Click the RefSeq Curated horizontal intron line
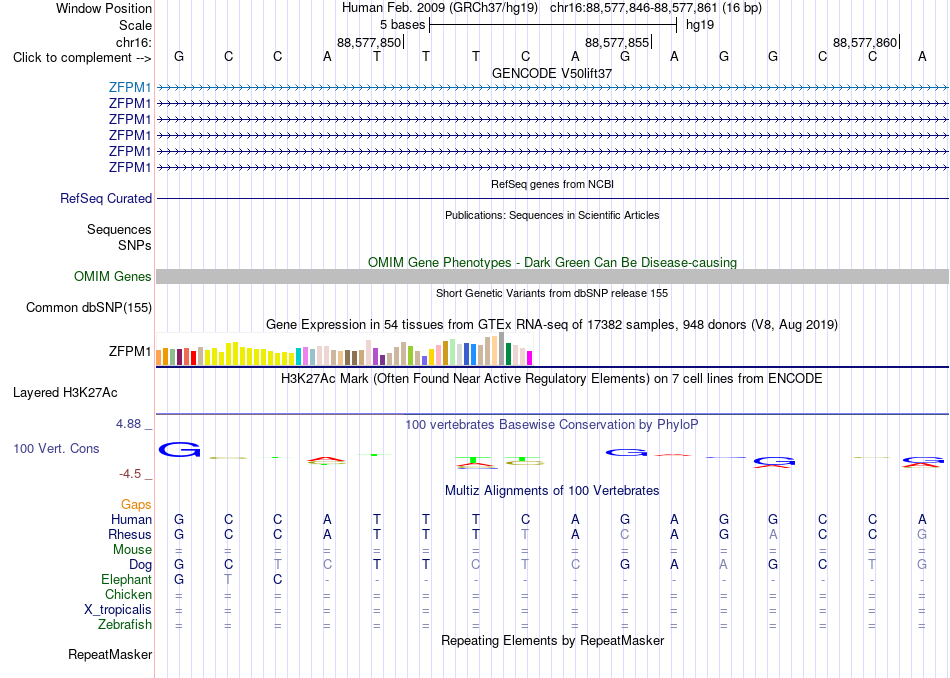 pos(552,198)
